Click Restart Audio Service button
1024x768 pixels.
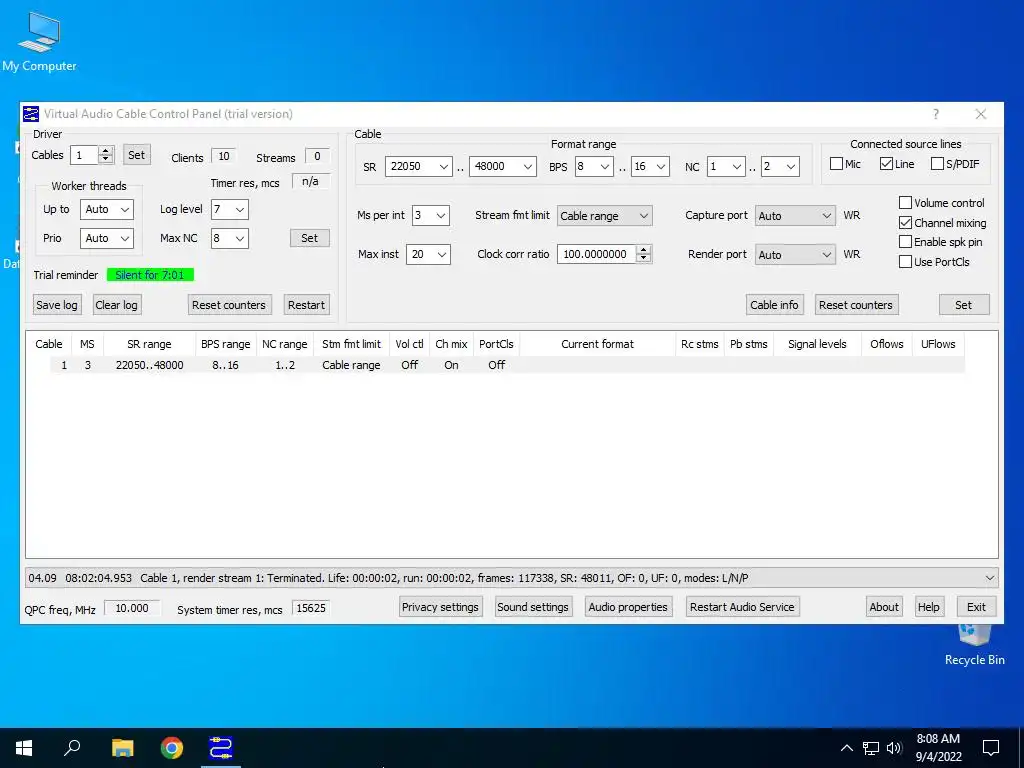click(743, 607)
